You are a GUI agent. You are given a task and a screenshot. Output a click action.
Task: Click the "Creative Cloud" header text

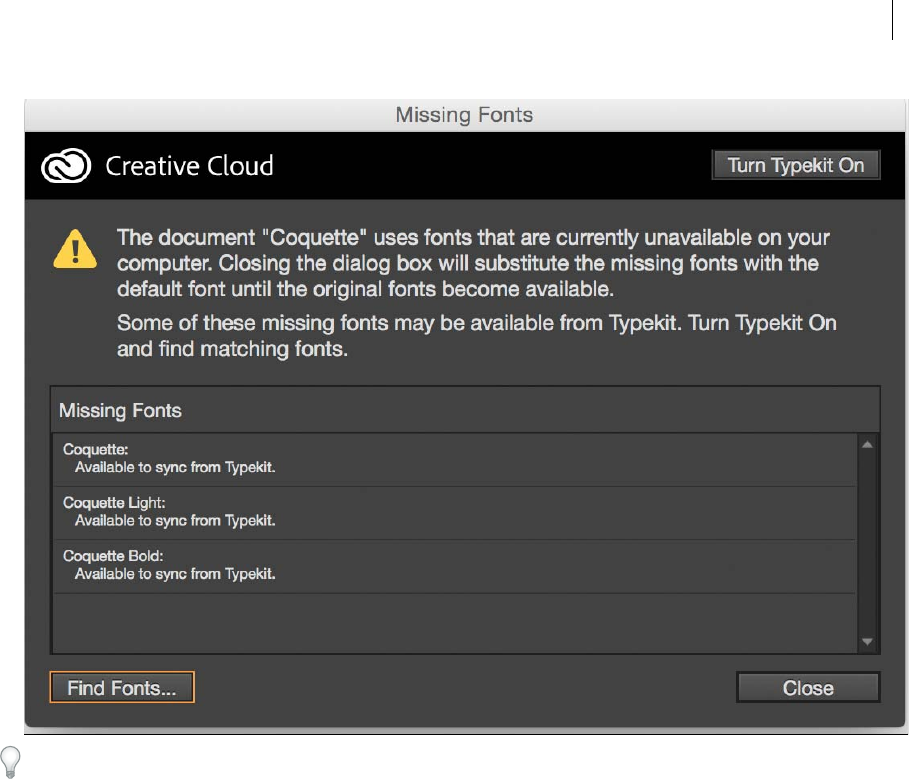click(189, 166)
